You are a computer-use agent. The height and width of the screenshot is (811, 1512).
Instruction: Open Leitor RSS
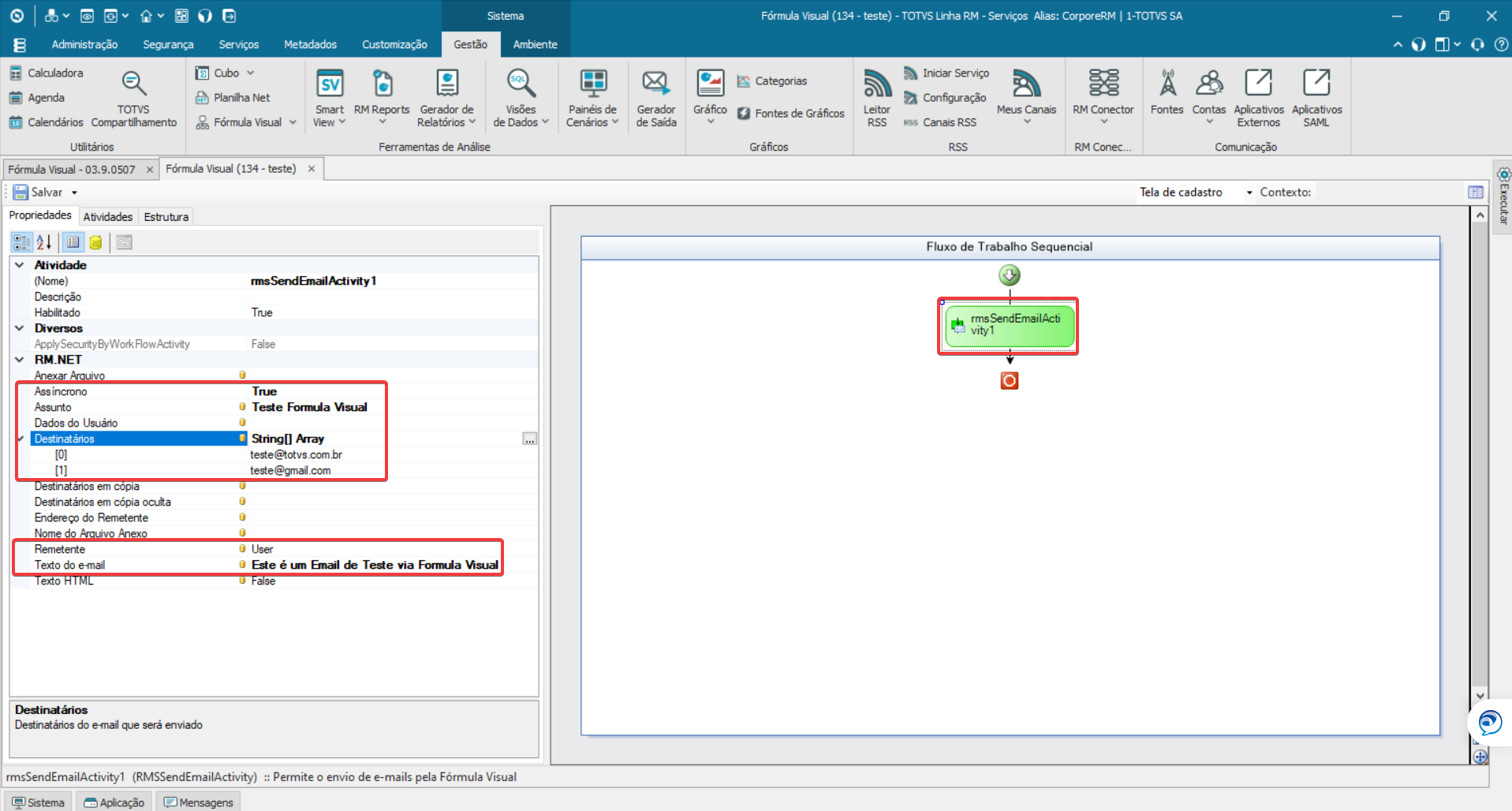coord(877,99)
